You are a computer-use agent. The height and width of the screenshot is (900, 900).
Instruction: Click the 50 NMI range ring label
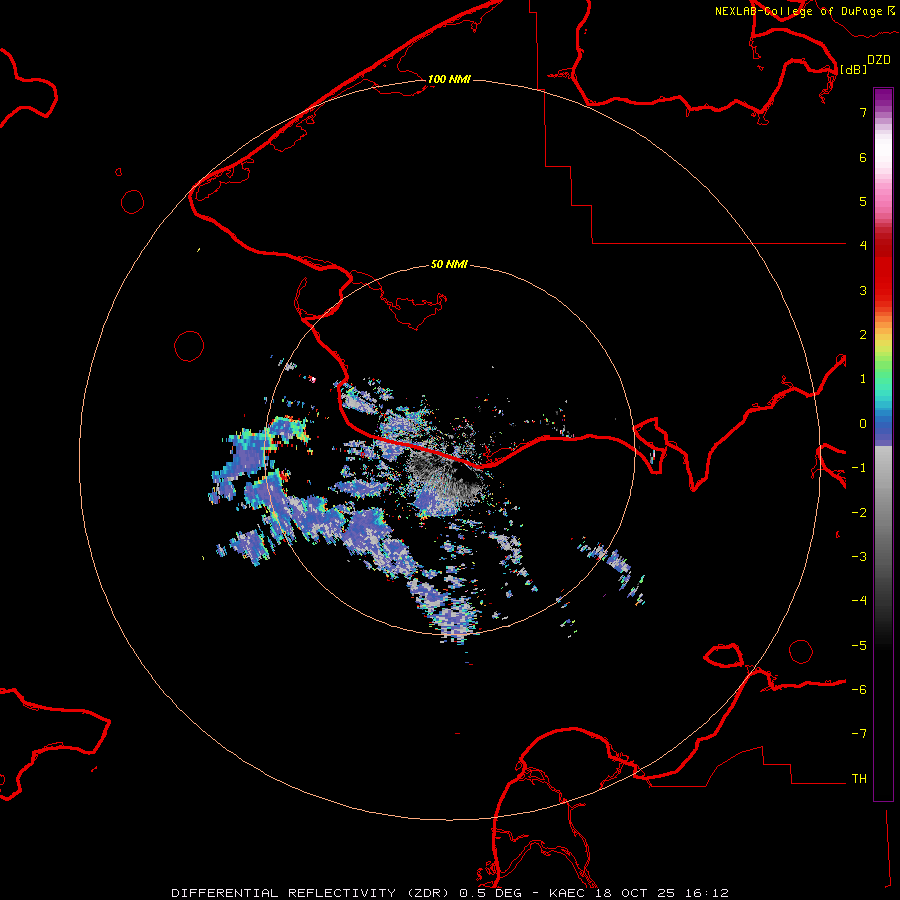click(449, 264)
